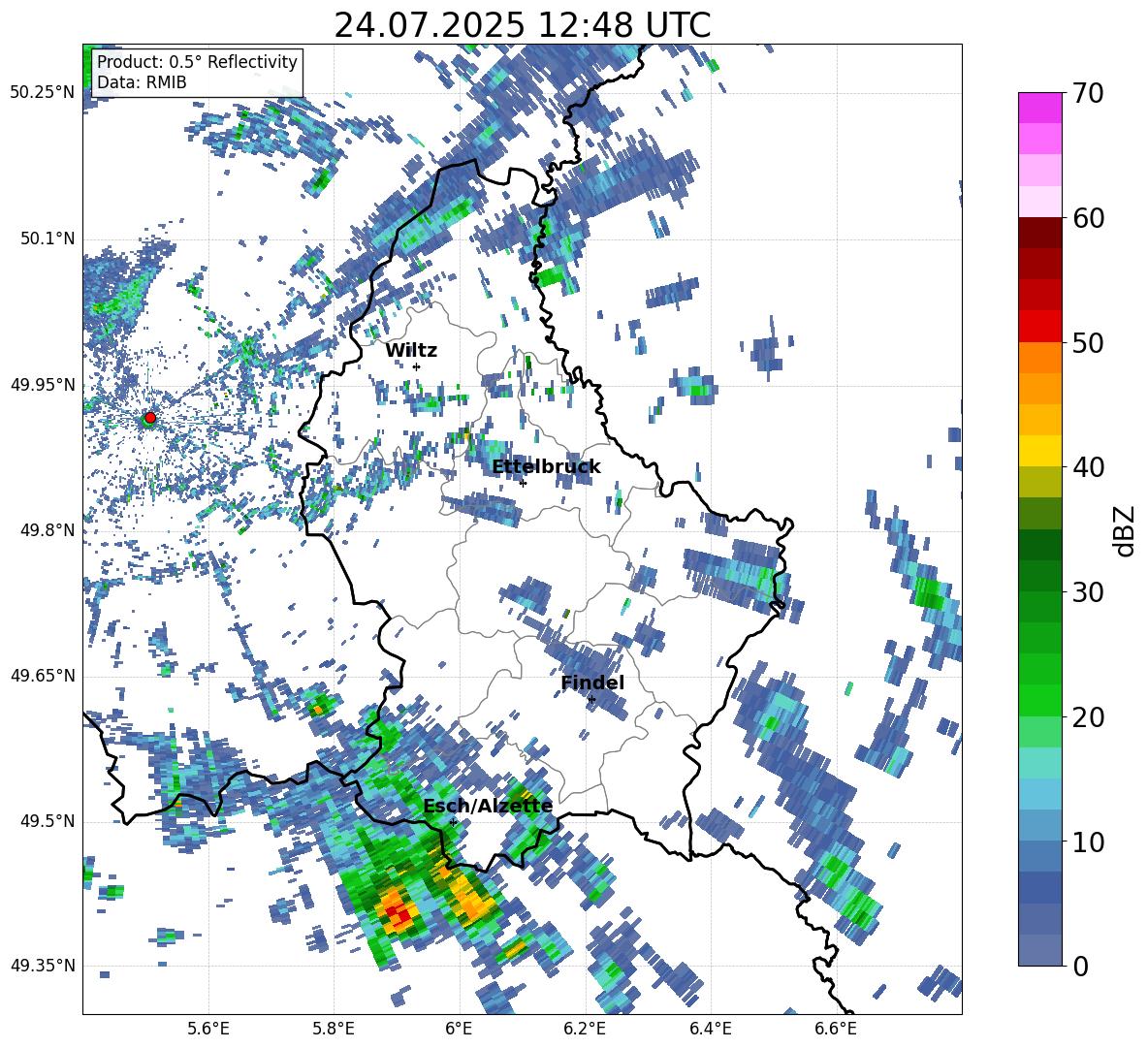
Task: Click the 40 colorbar tick label
Action: 1087,467
